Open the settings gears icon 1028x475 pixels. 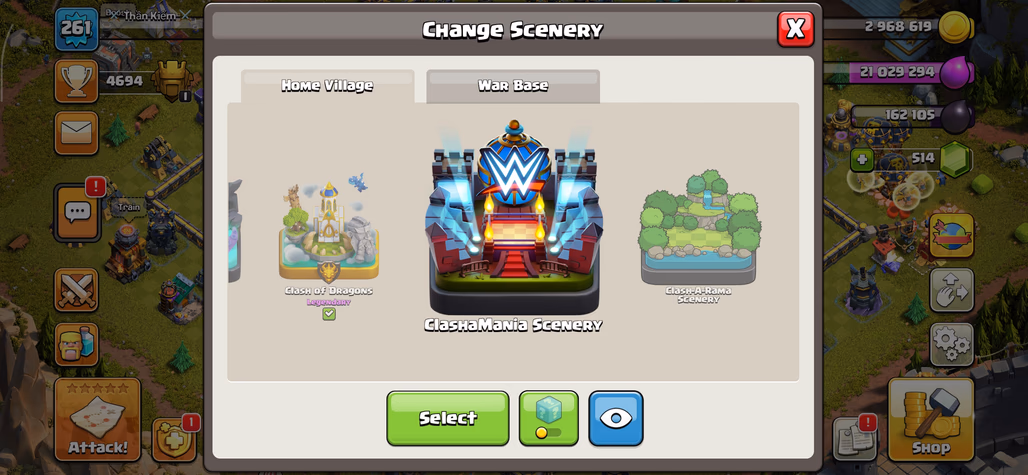[951, 344]
